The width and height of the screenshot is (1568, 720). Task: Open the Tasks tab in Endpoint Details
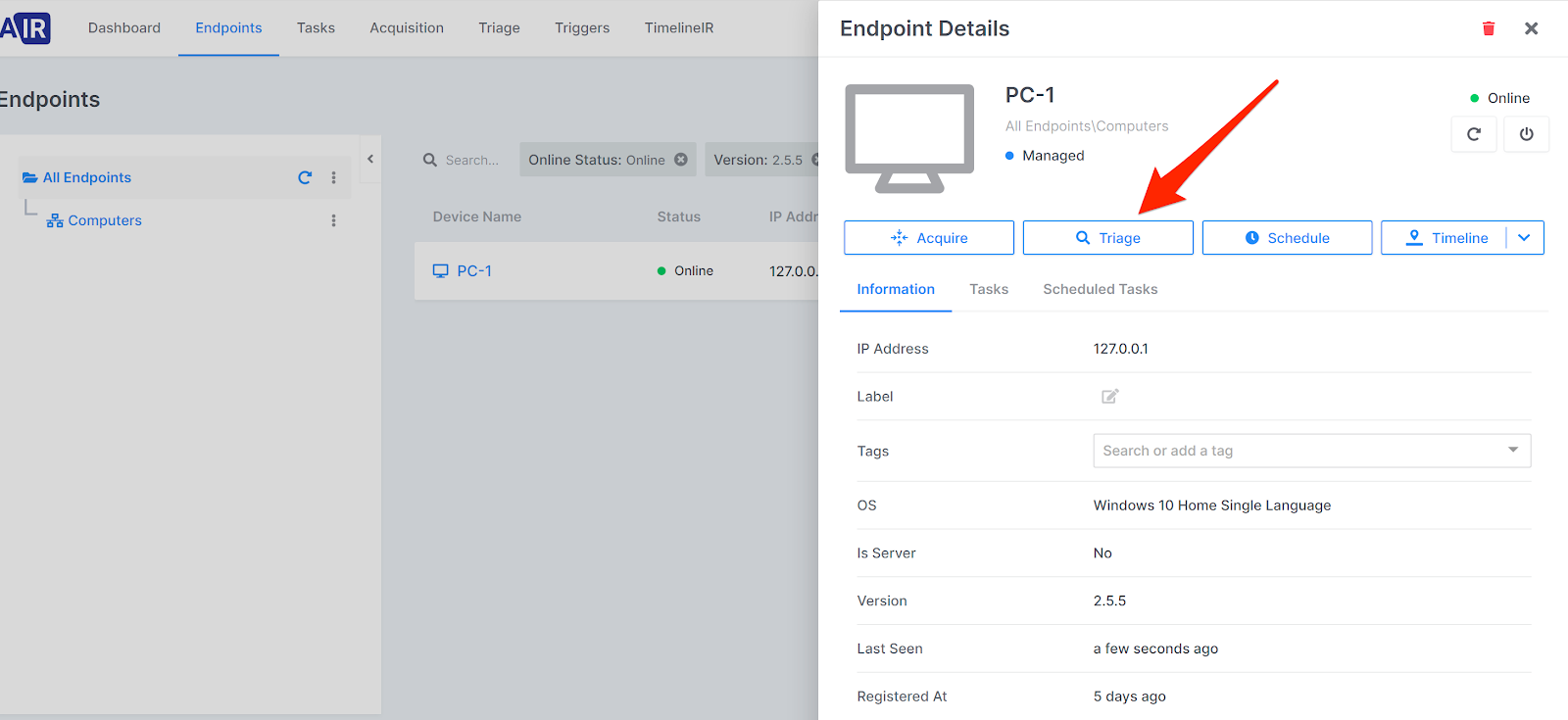988,289
